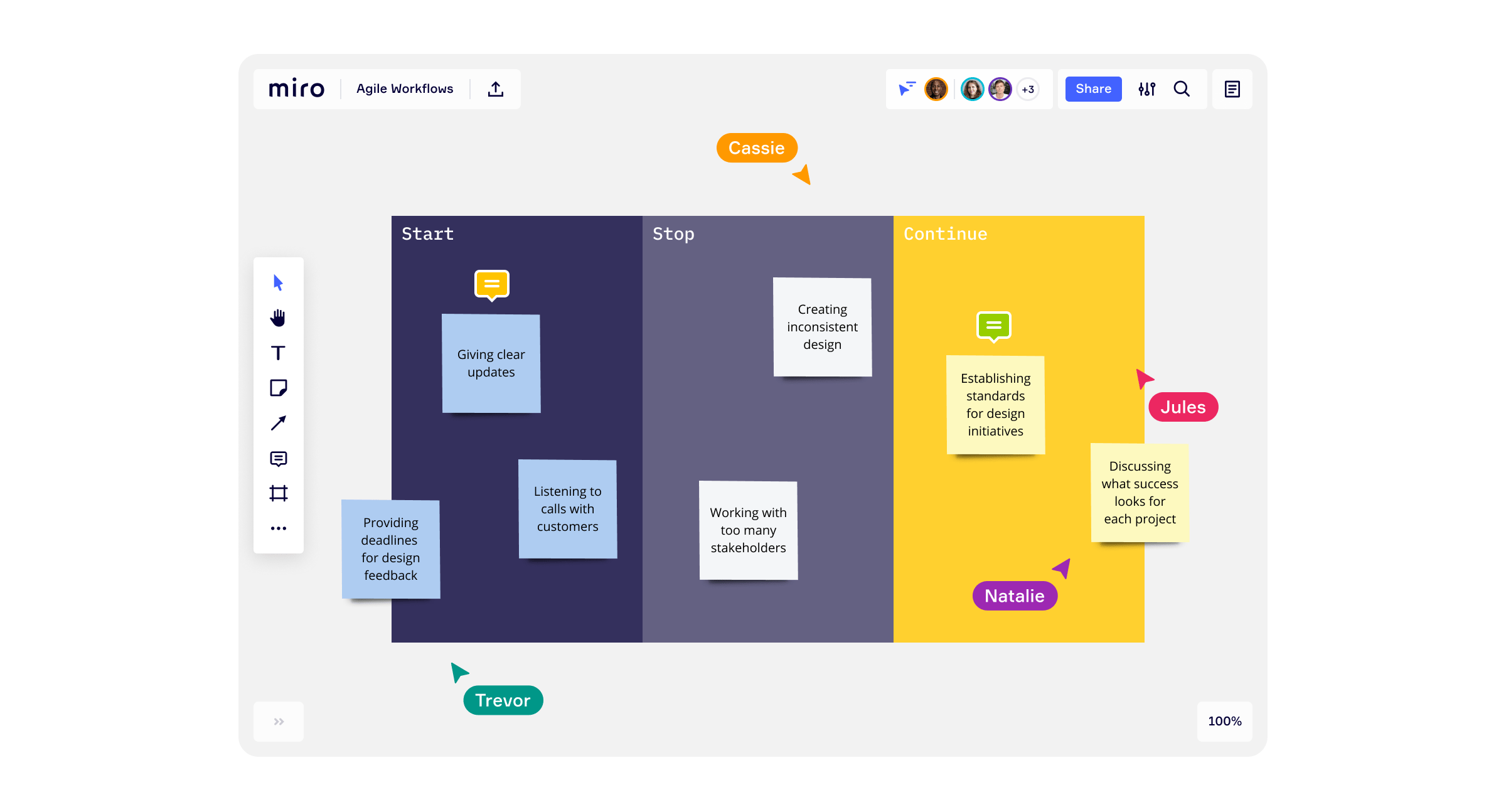Open the board settings sliders icon

click(1146, 89)
